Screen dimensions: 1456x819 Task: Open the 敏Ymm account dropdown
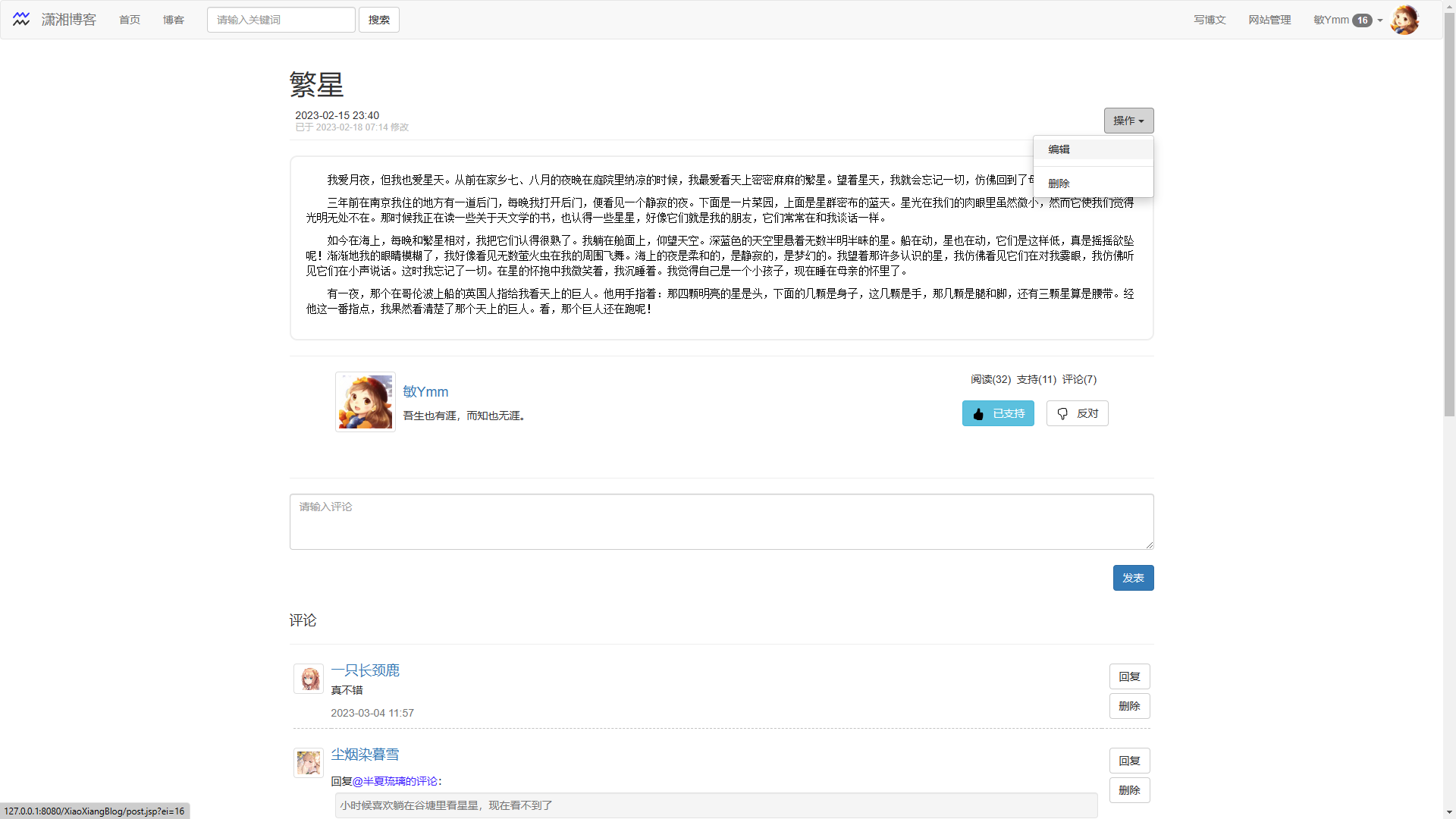(1346, 20)
